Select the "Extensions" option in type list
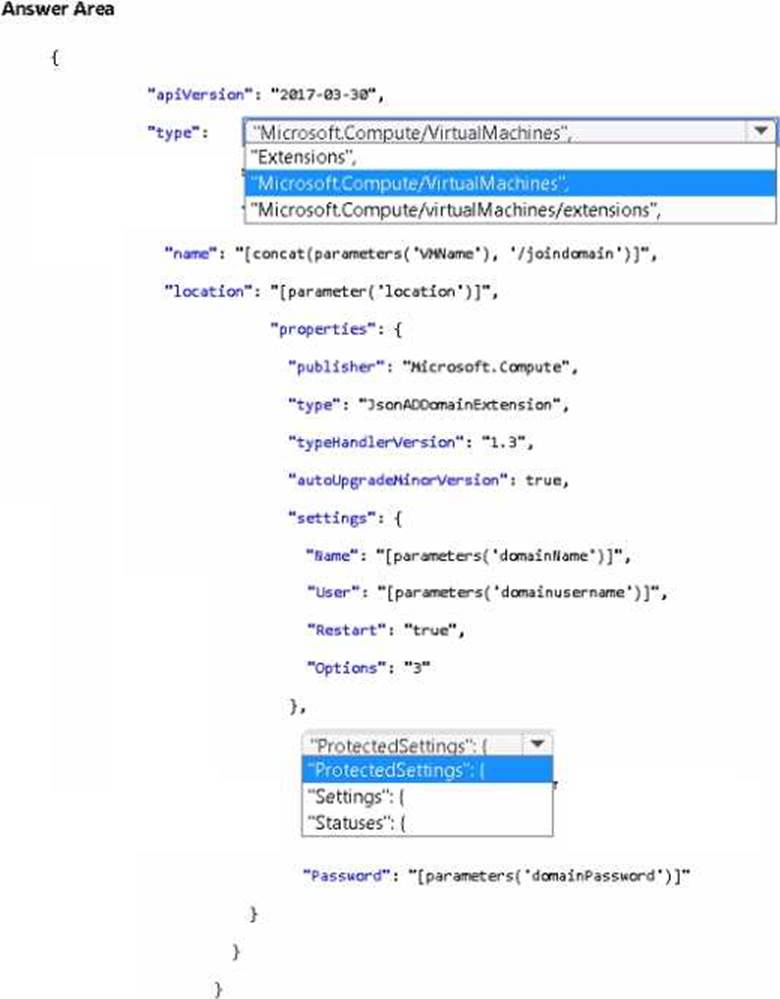The image size is (780, 999). [x=305, y=157]
